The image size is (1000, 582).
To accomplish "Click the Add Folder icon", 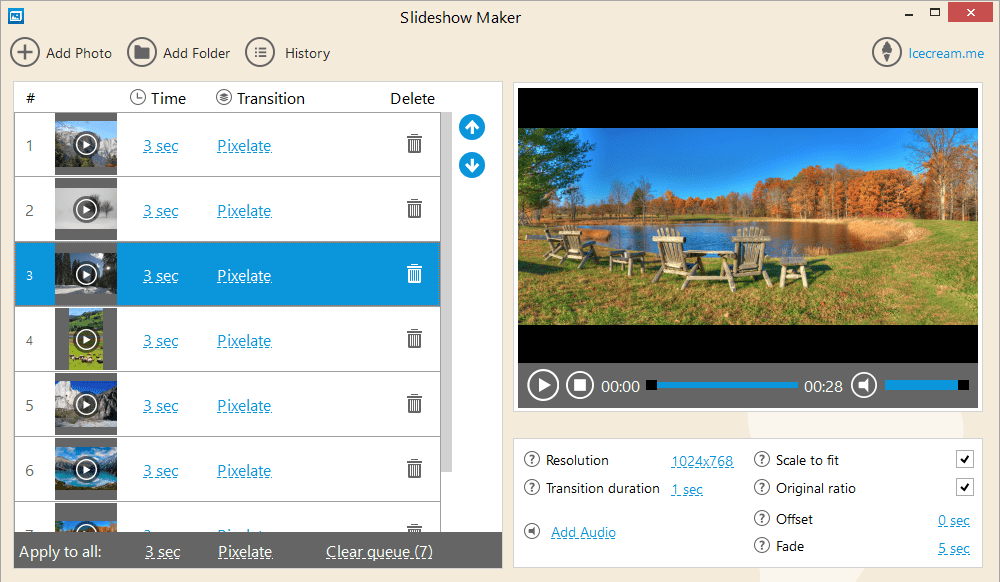I will 142,52.
